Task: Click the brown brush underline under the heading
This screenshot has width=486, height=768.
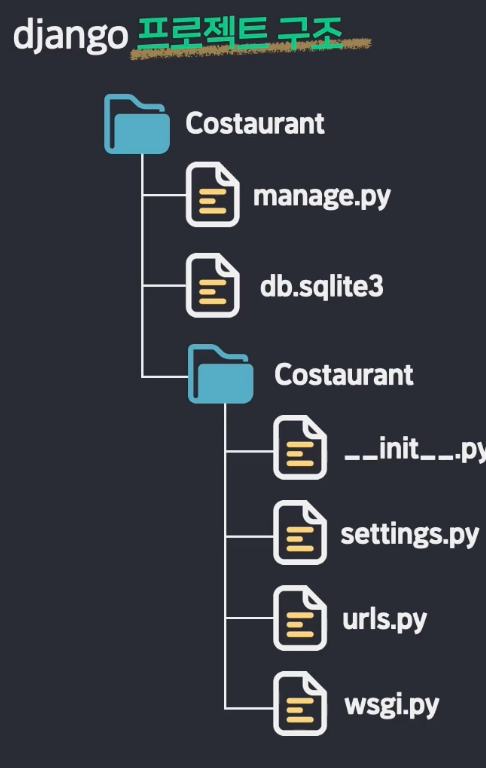Action: [x=250, y=50]
